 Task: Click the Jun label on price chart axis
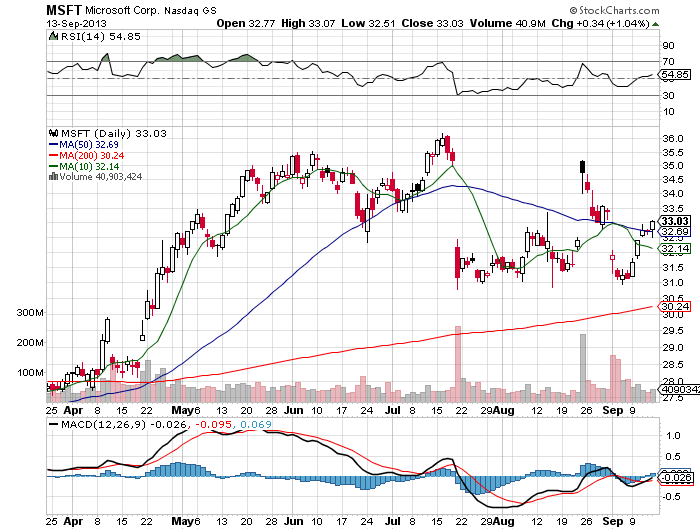pos(294,410)
